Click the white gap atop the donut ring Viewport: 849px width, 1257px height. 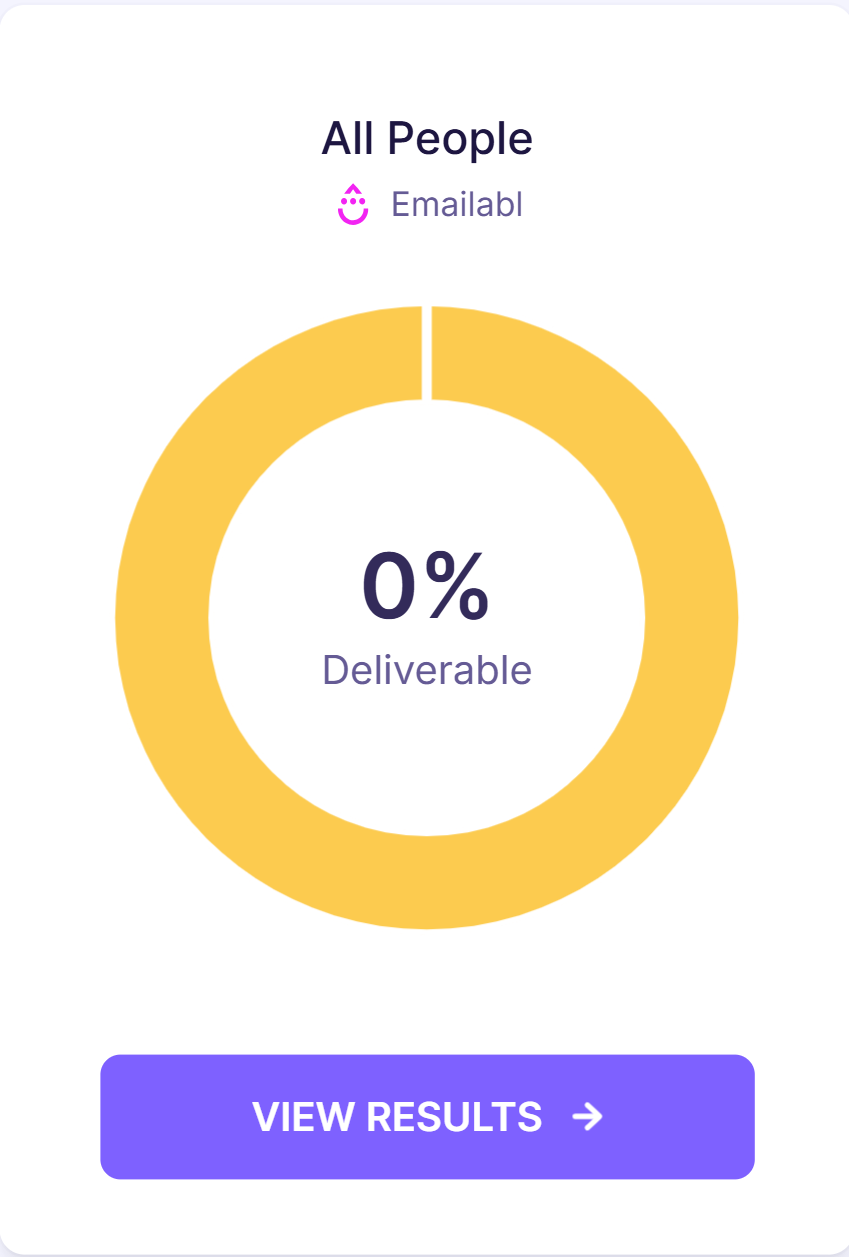[x=427, y=353]
